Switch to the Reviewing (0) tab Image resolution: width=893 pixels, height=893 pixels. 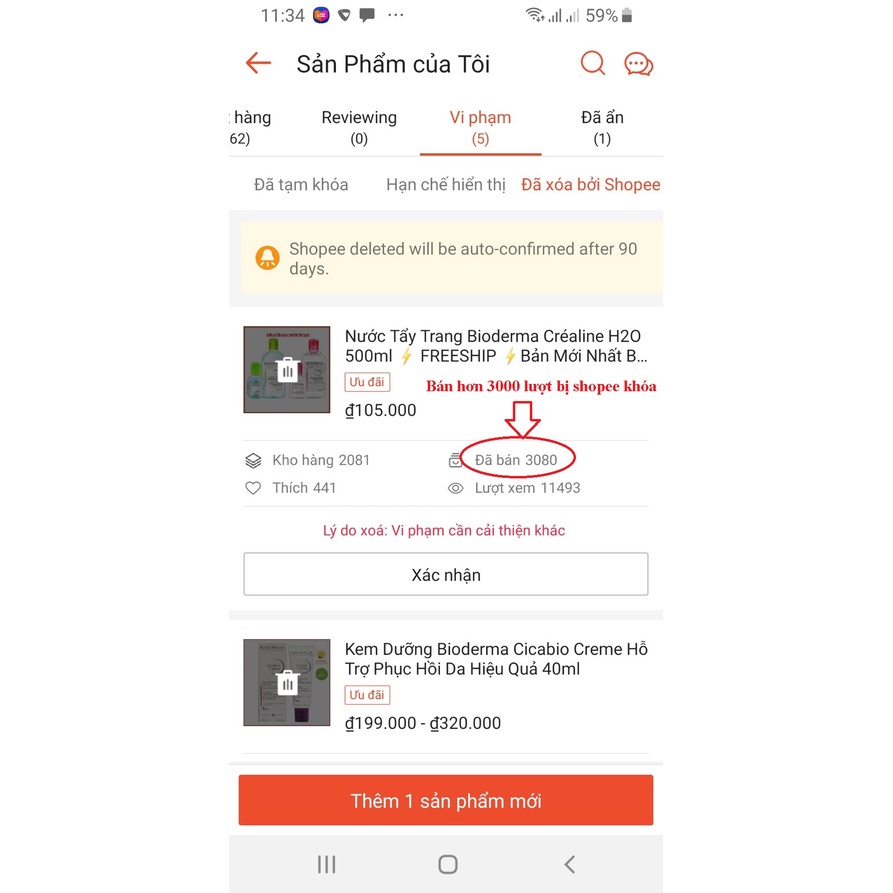[359, 128]
